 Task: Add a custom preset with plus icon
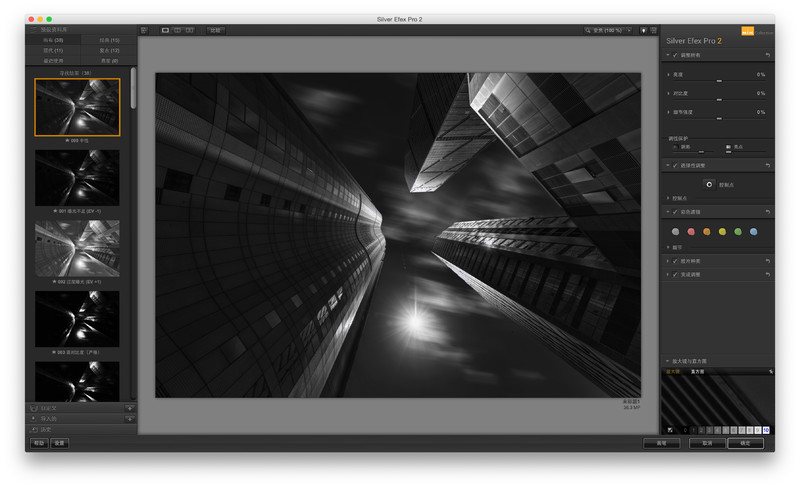[x=130, y=408]
